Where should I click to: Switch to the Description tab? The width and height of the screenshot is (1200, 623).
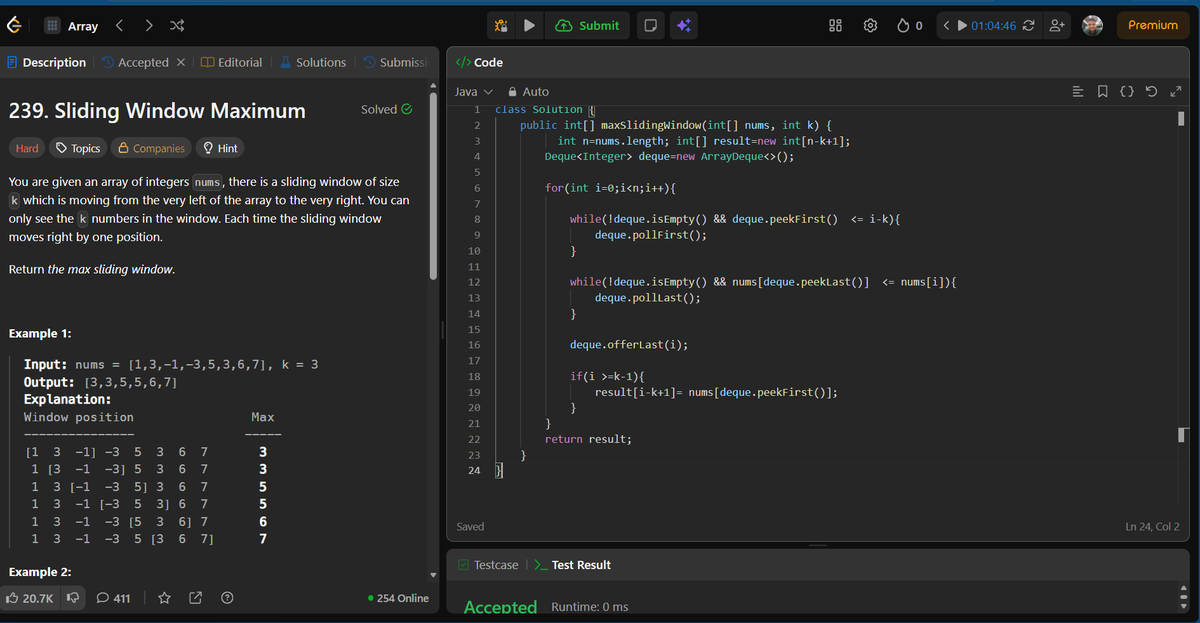click(x=46, y=62)
